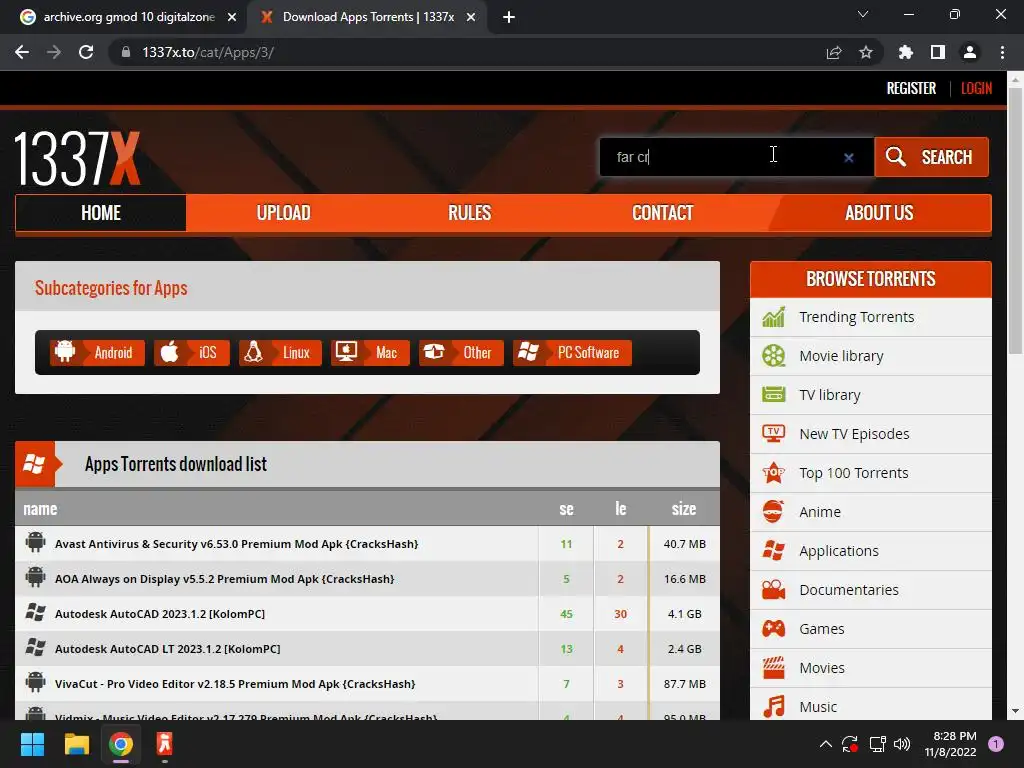This screenshot has height=768, width=1024.
Task: Click the TV library icon
Action: coord(773,394)
